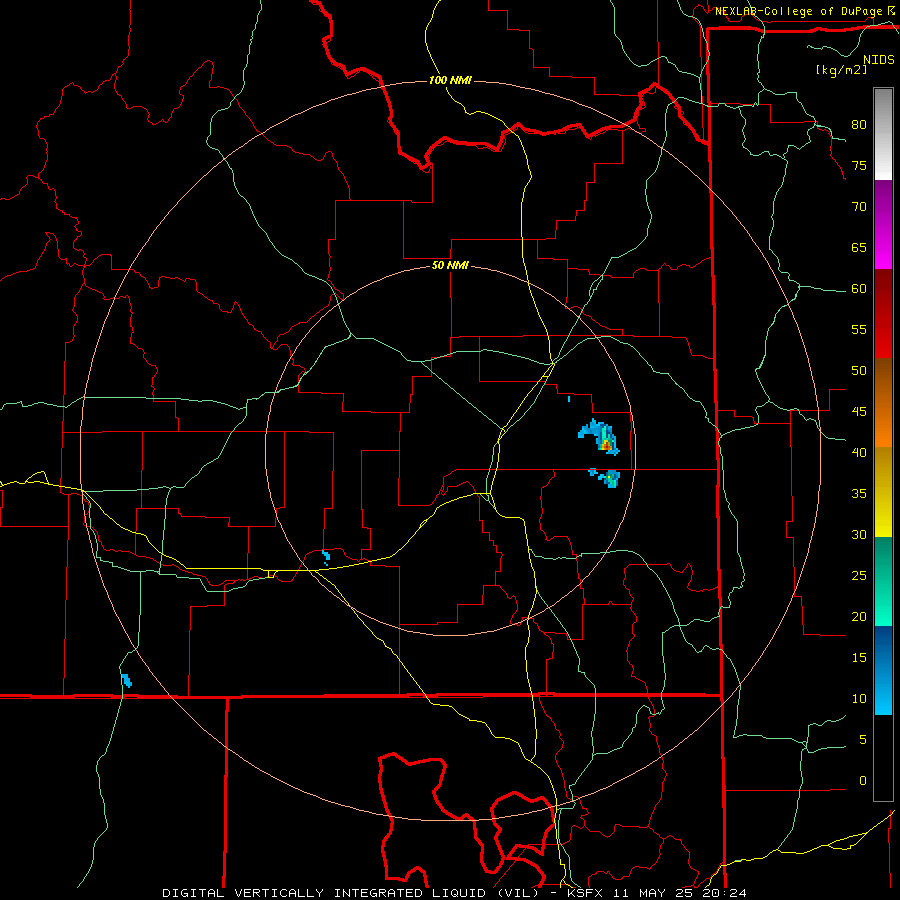
Task: Click the 50 value on the color scale
Action: coord(859,371)
